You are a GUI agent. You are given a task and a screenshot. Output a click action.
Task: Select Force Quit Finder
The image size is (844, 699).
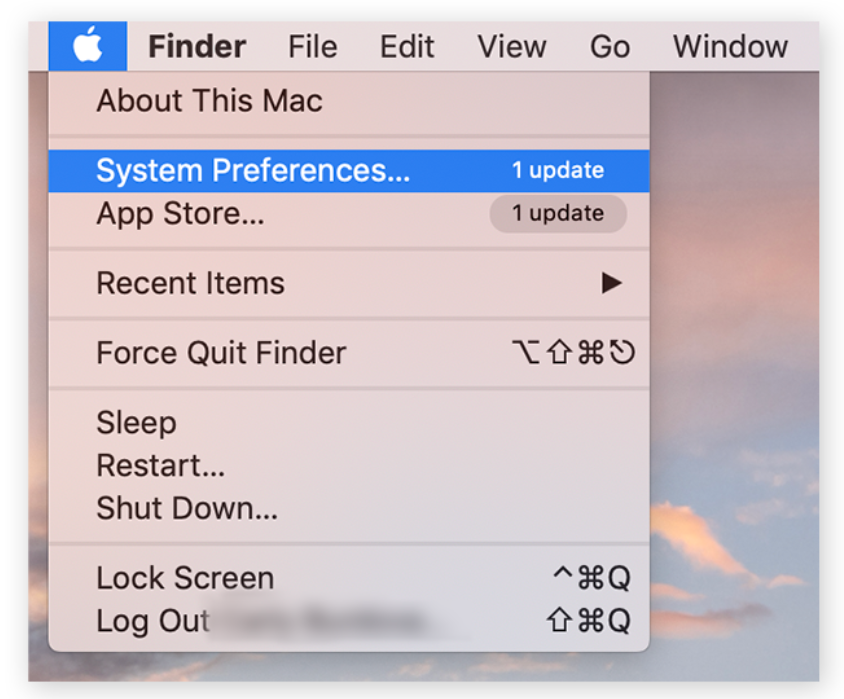click(221, 353)
